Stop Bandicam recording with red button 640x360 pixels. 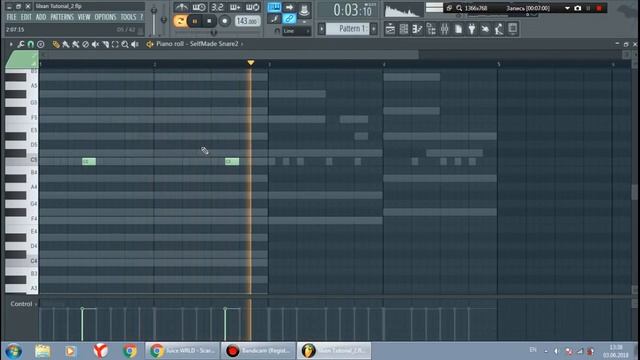[x=599, y=8]
